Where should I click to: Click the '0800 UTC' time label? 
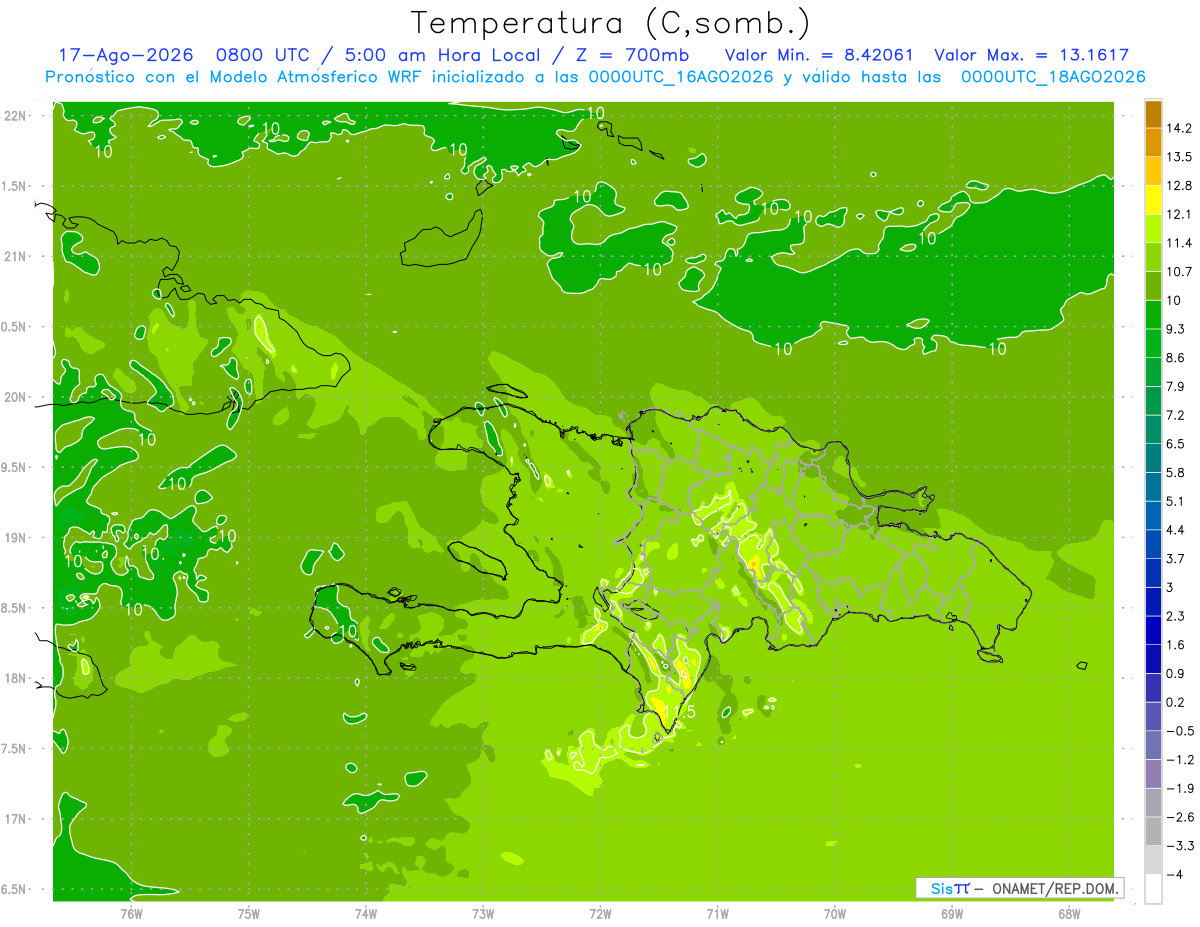click(x=260, y=55)
